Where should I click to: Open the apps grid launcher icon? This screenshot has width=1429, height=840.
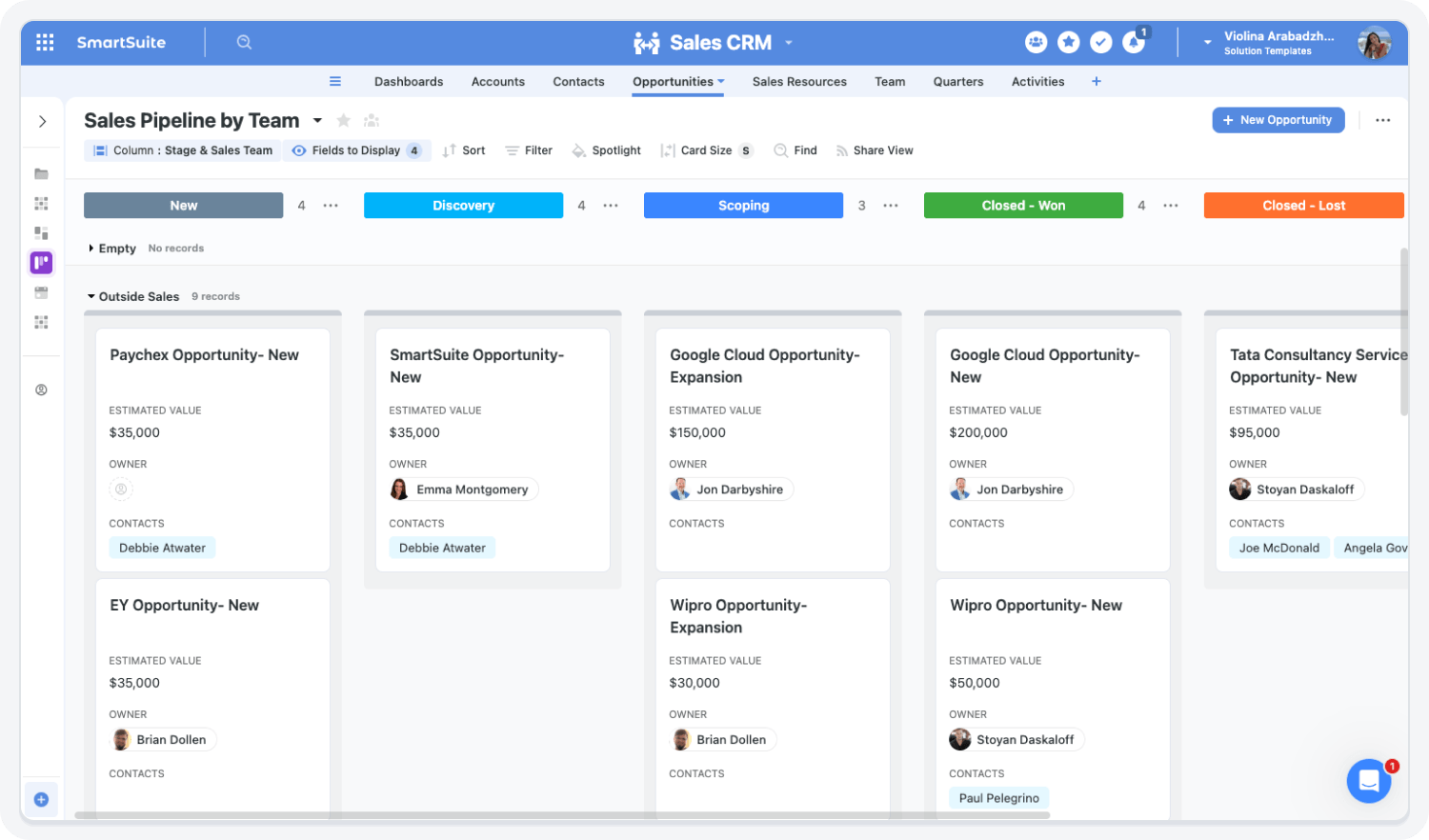[x=45, y=42]
